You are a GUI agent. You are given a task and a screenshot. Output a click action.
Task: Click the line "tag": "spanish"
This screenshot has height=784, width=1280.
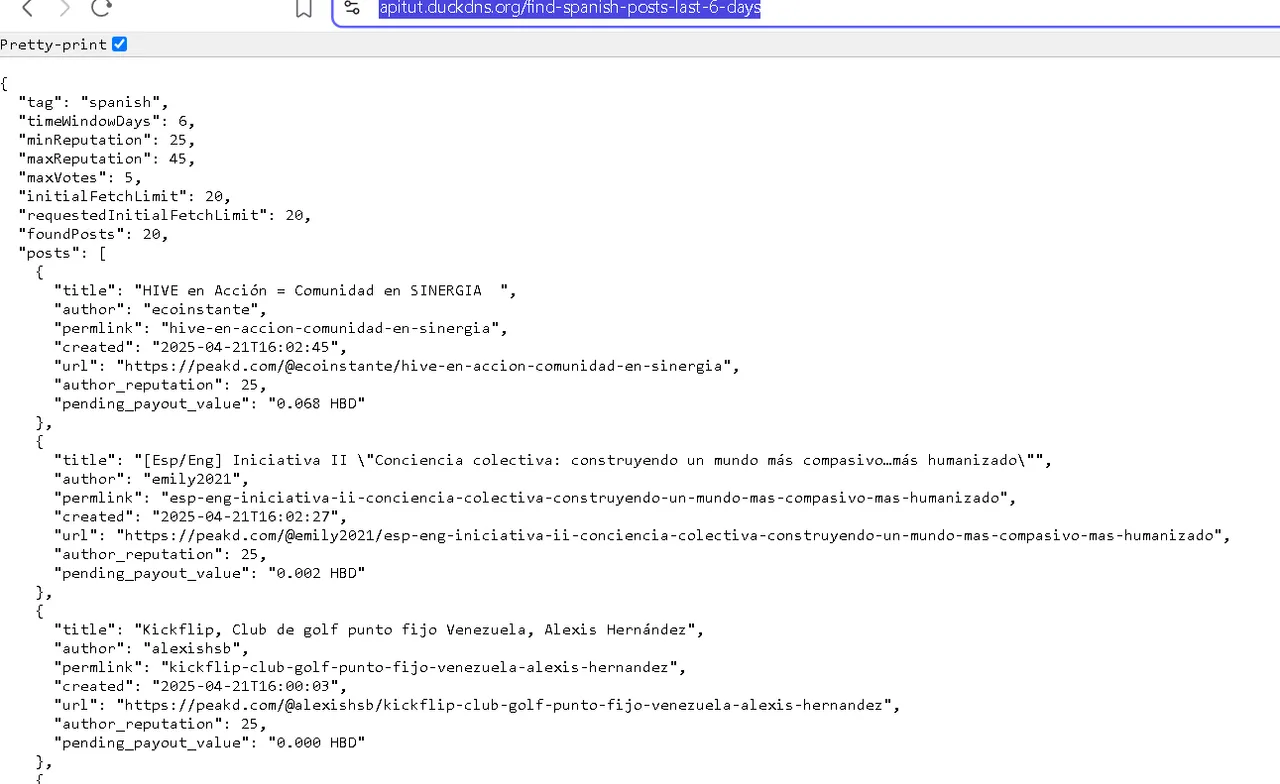94,102
